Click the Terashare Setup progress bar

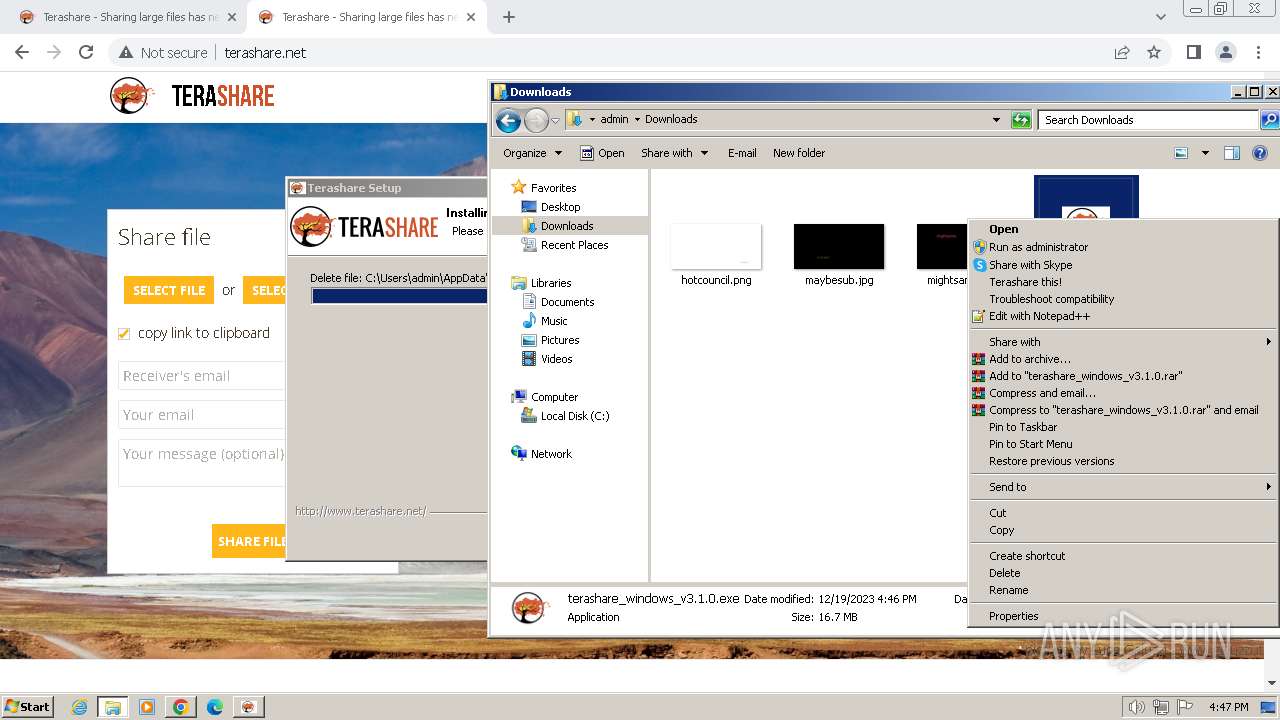[x=399, y=296]
